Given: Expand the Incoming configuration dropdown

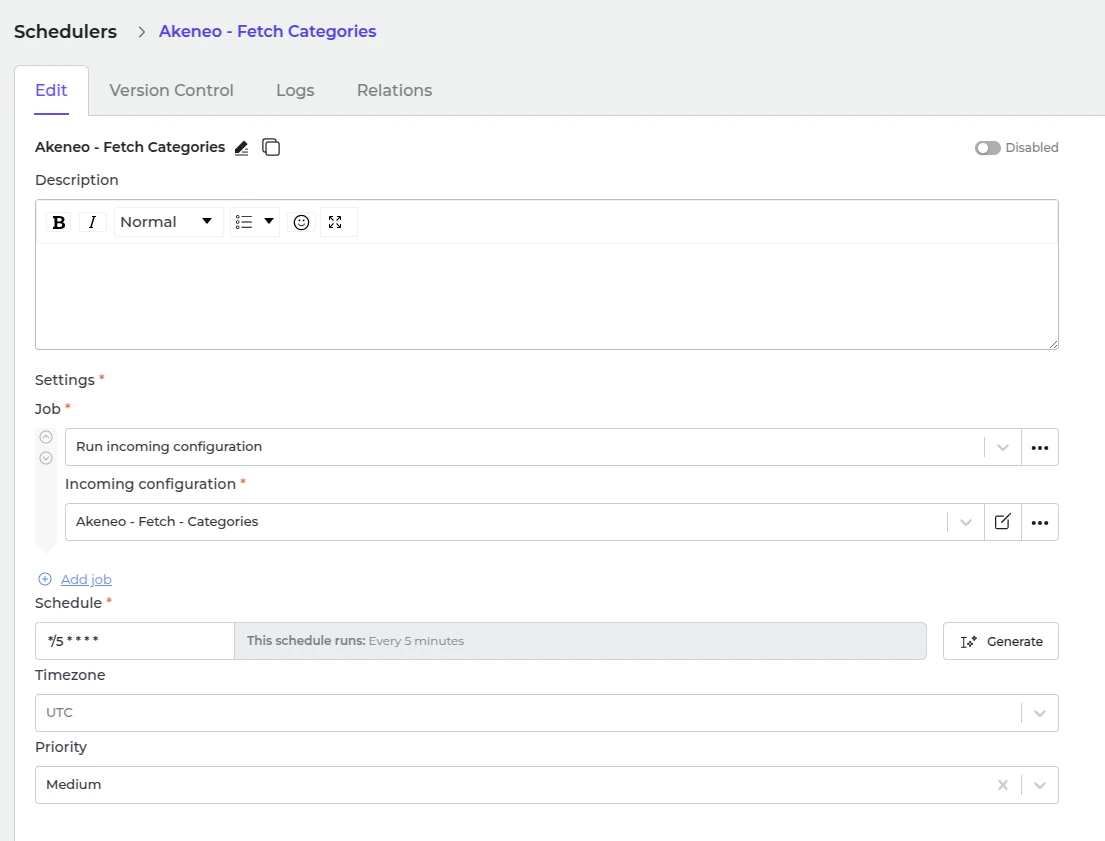Looking at the screenshot, I should [965, 522].
